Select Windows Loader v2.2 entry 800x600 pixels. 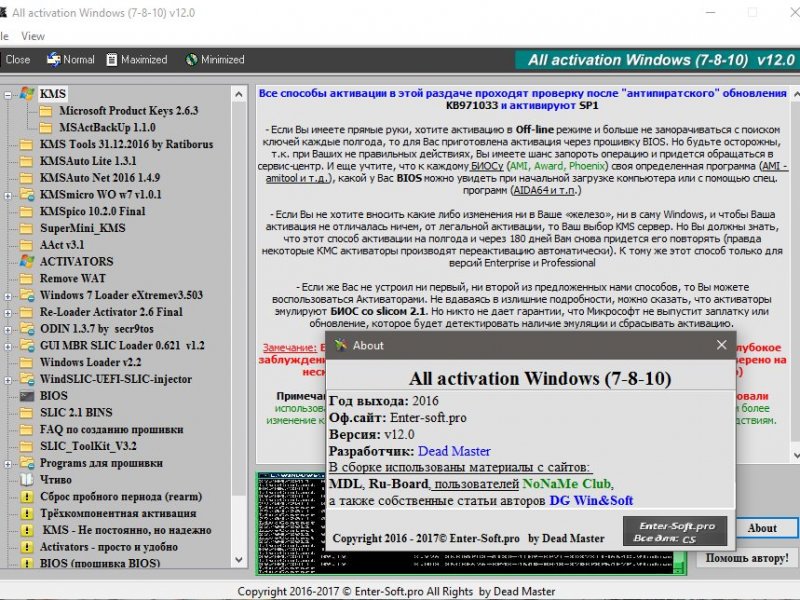click(x=90, y=362)
